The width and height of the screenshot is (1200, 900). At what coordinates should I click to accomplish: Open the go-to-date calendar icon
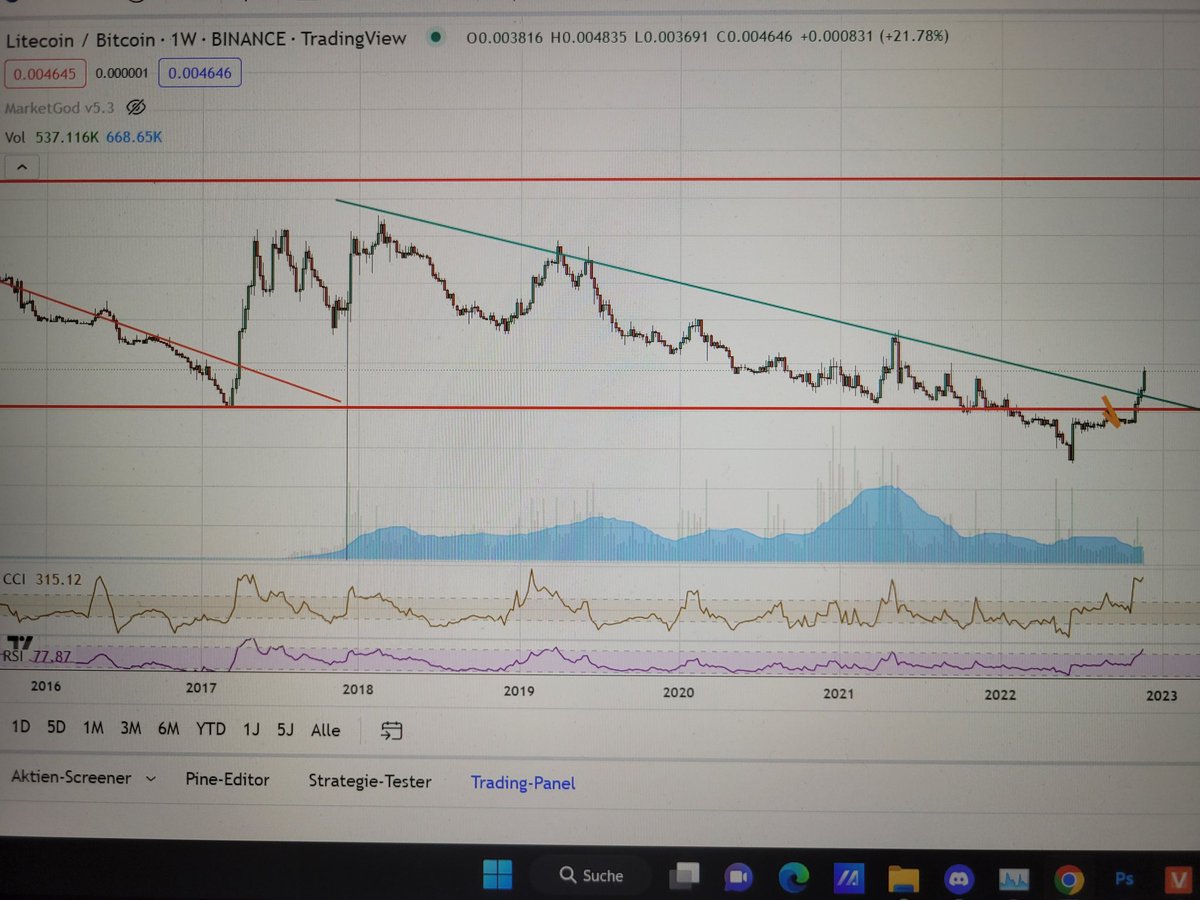point(391,731)
